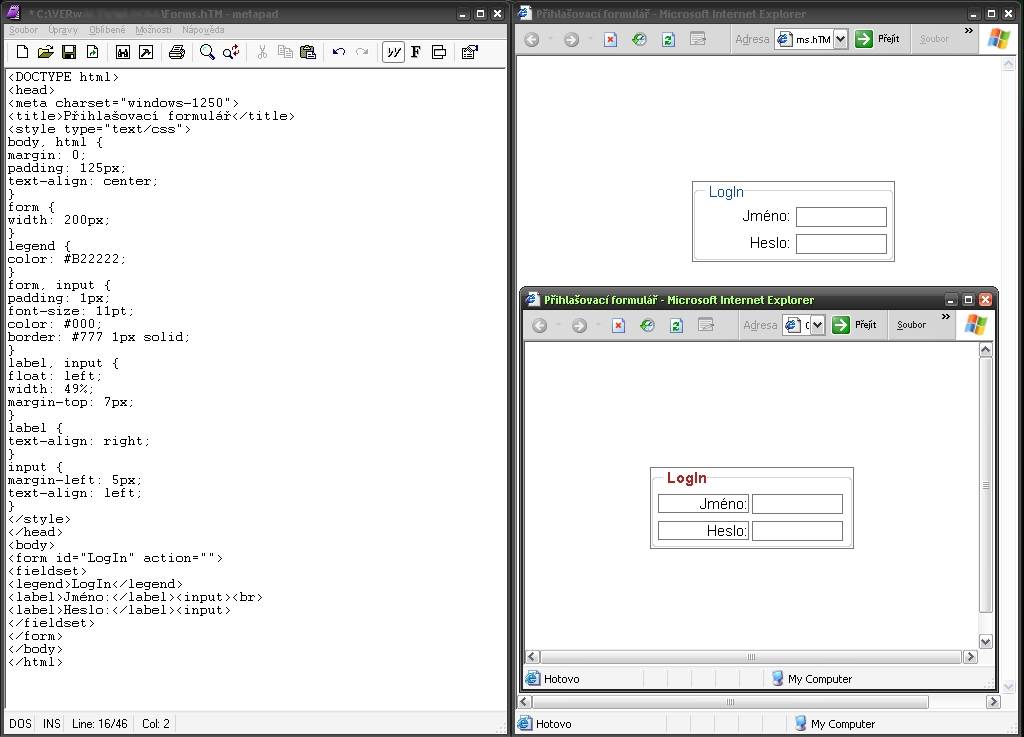Viewport: 1024px width, 737px height.
Task: Click Refresh page icon in front Explorer
Action: pos(677,325)
